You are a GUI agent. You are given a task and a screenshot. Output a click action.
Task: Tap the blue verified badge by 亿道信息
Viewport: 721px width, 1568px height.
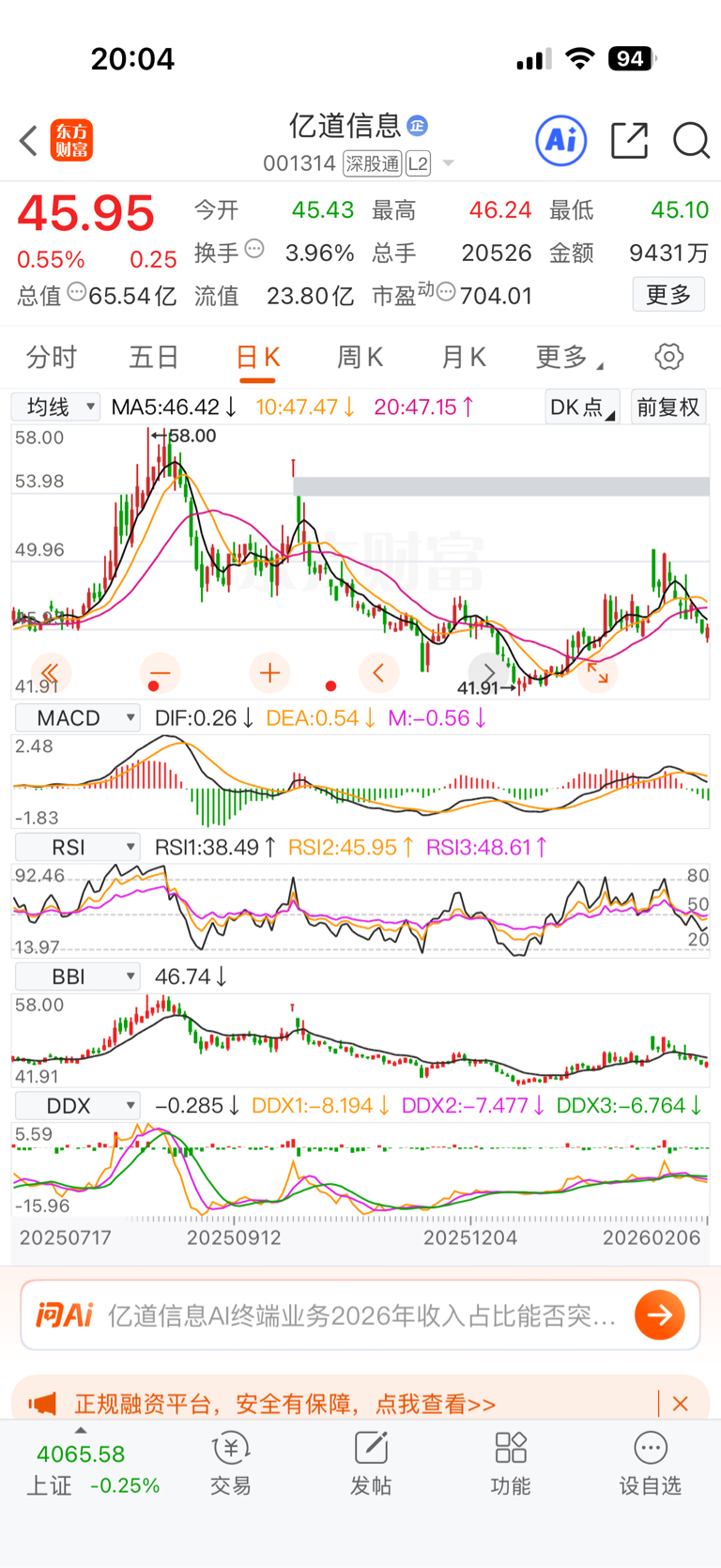(x=418, y=125)
